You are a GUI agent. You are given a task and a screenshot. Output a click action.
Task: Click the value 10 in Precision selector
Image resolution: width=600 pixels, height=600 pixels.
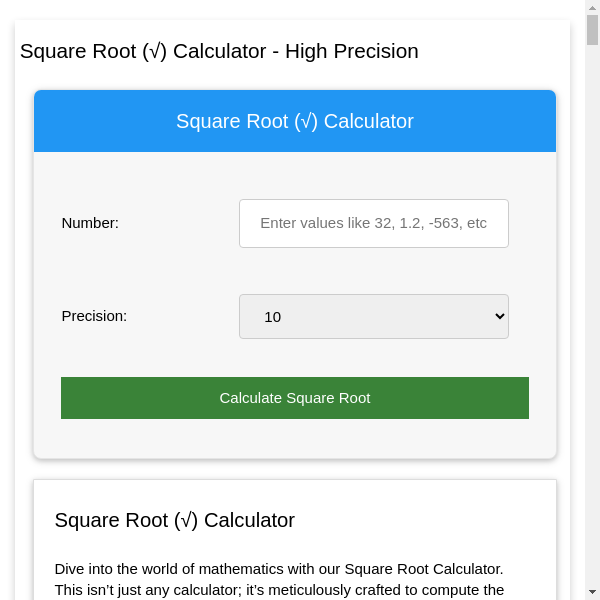click(272, 317)
